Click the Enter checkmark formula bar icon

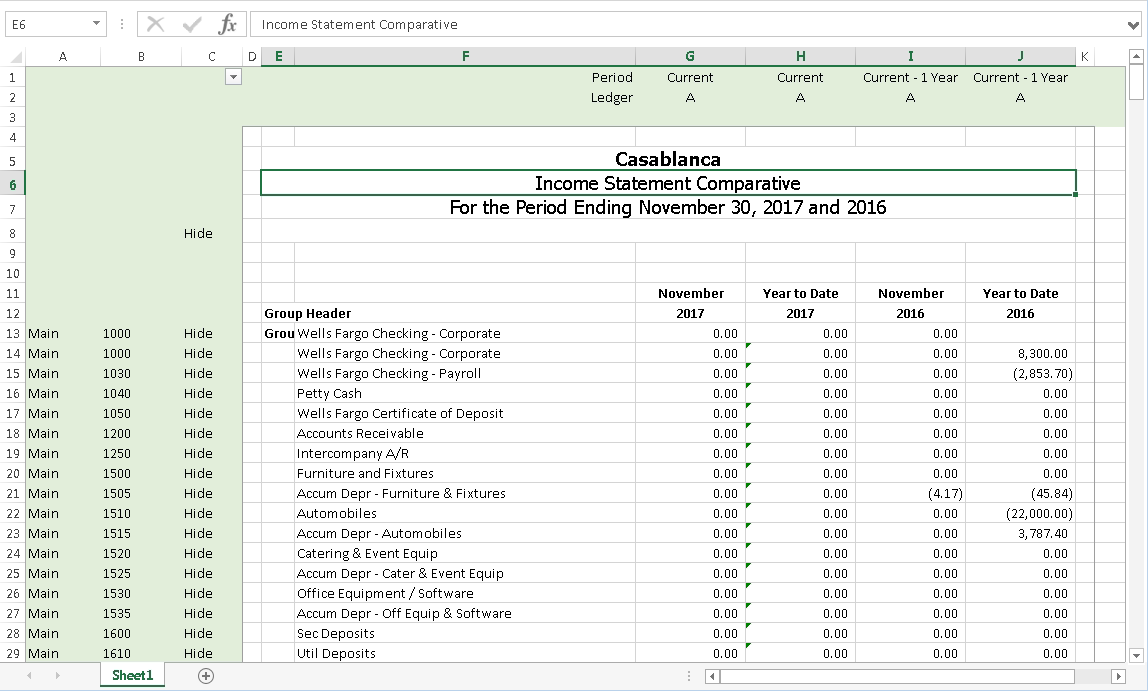point(192,24)
